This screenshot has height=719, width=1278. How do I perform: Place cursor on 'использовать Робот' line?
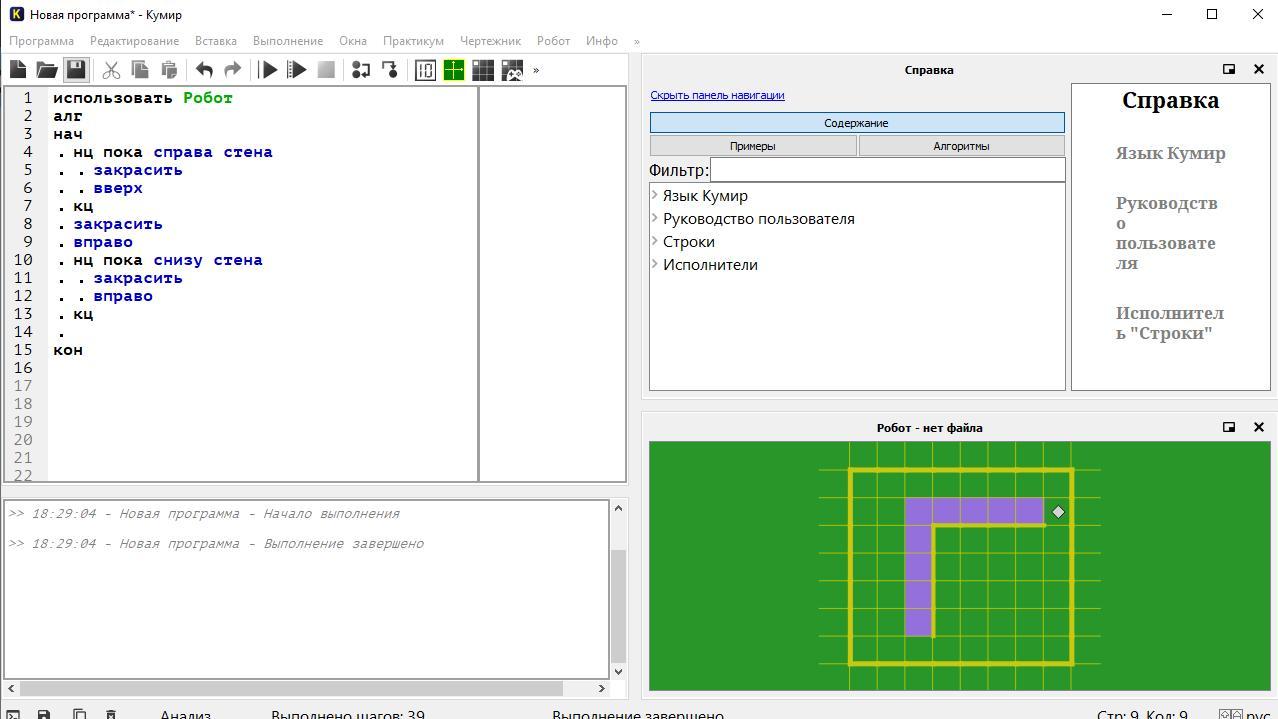[x=143, y=98]
